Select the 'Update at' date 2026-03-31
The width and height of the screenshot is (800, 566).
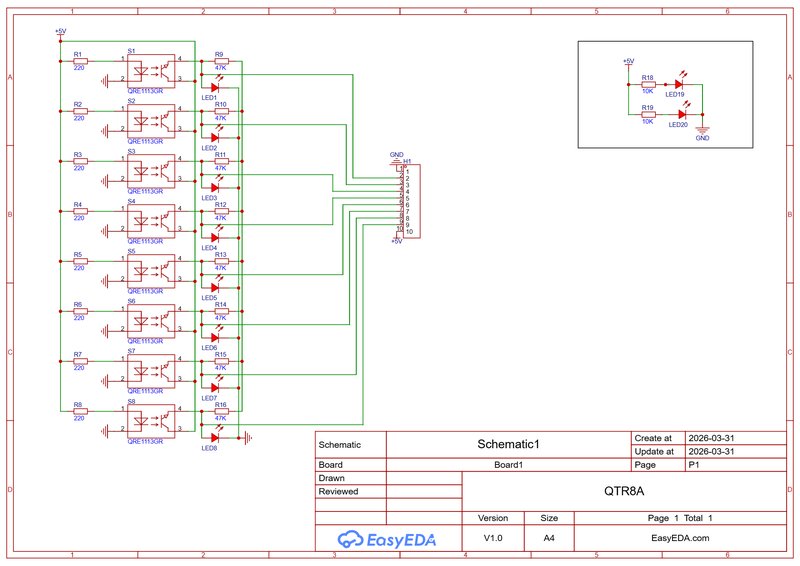coord(711,451)
